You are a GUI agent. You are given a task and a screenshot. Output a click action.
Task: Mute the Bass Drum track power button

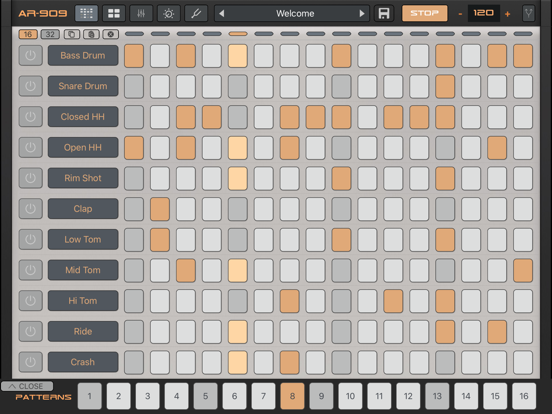31,55
